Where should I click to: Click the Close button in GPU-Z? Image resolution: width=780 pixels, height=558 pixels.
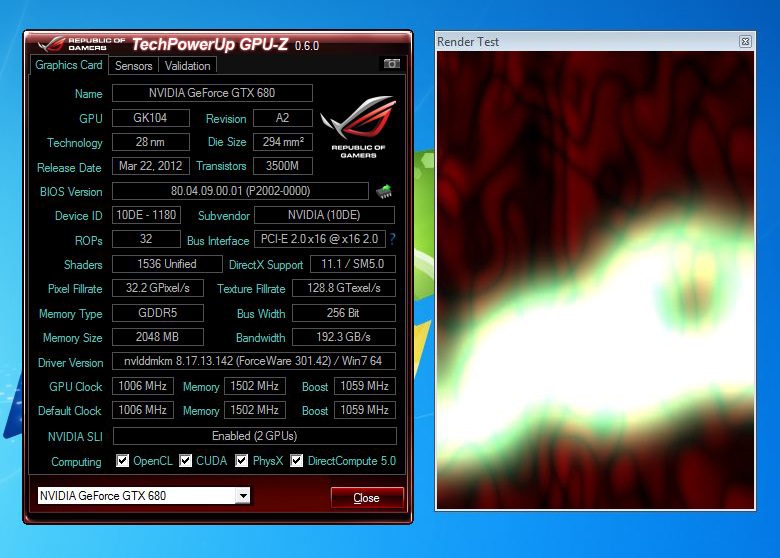pos(367,498)
